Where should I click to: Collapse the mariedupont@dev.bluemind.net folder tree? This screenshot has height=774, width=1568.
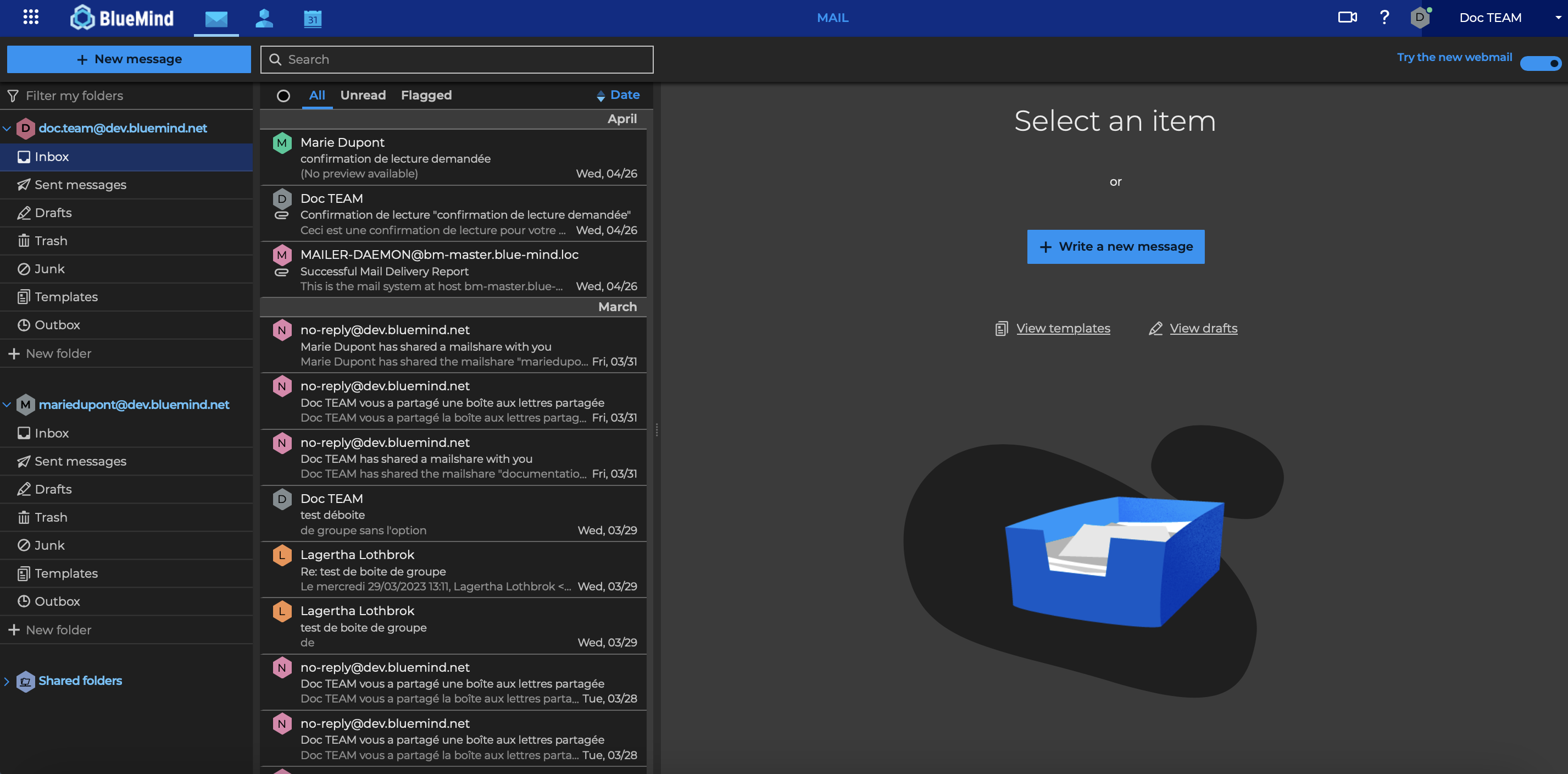[x=7, y=405]
